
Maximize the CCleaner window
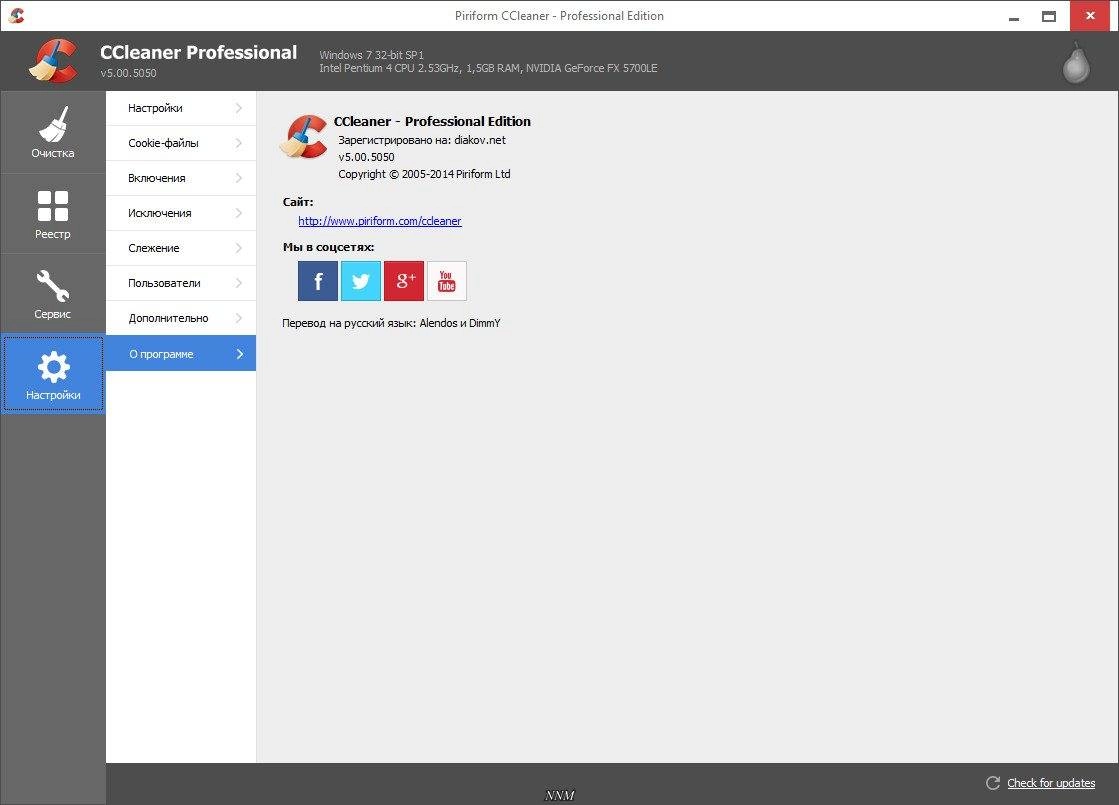(1049, 16)
